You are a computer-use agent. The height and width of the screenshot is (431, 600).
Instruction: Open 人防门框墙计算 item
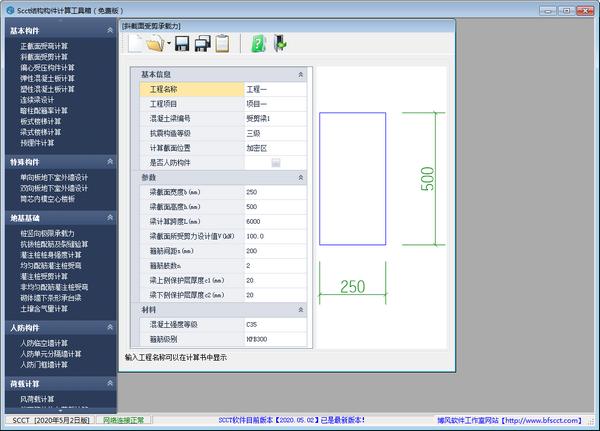tap(44, 365)
